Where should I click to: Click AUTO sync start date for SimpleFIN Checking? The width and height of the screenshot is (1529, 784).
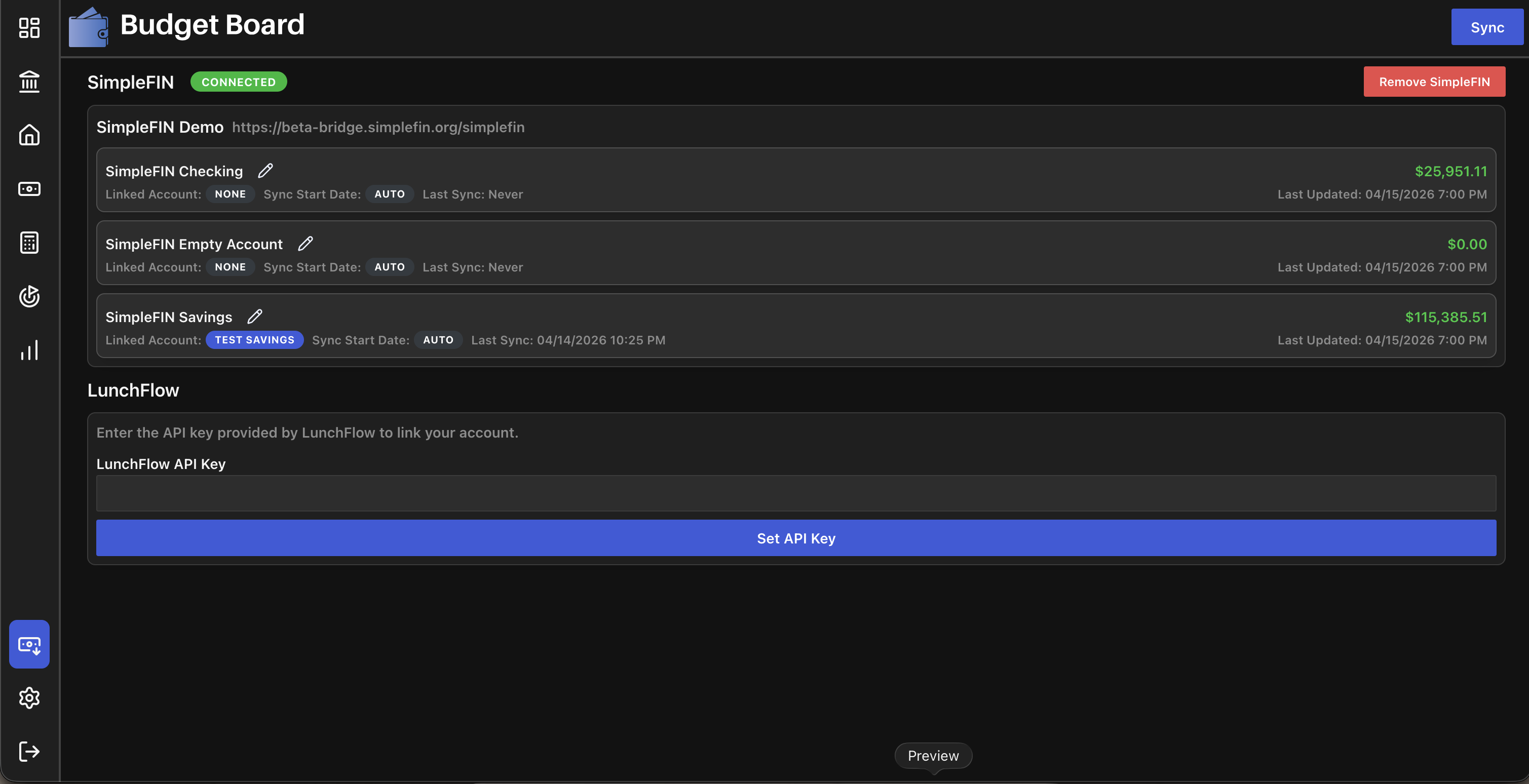click(x=390, y=194)
